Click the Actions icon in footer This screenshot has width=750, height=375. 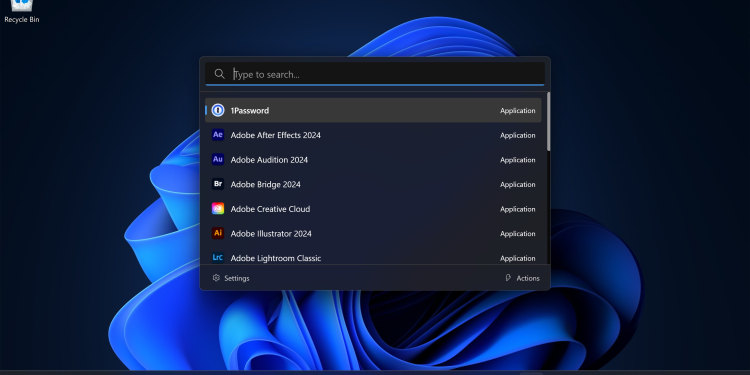click(x=508, y=278)
